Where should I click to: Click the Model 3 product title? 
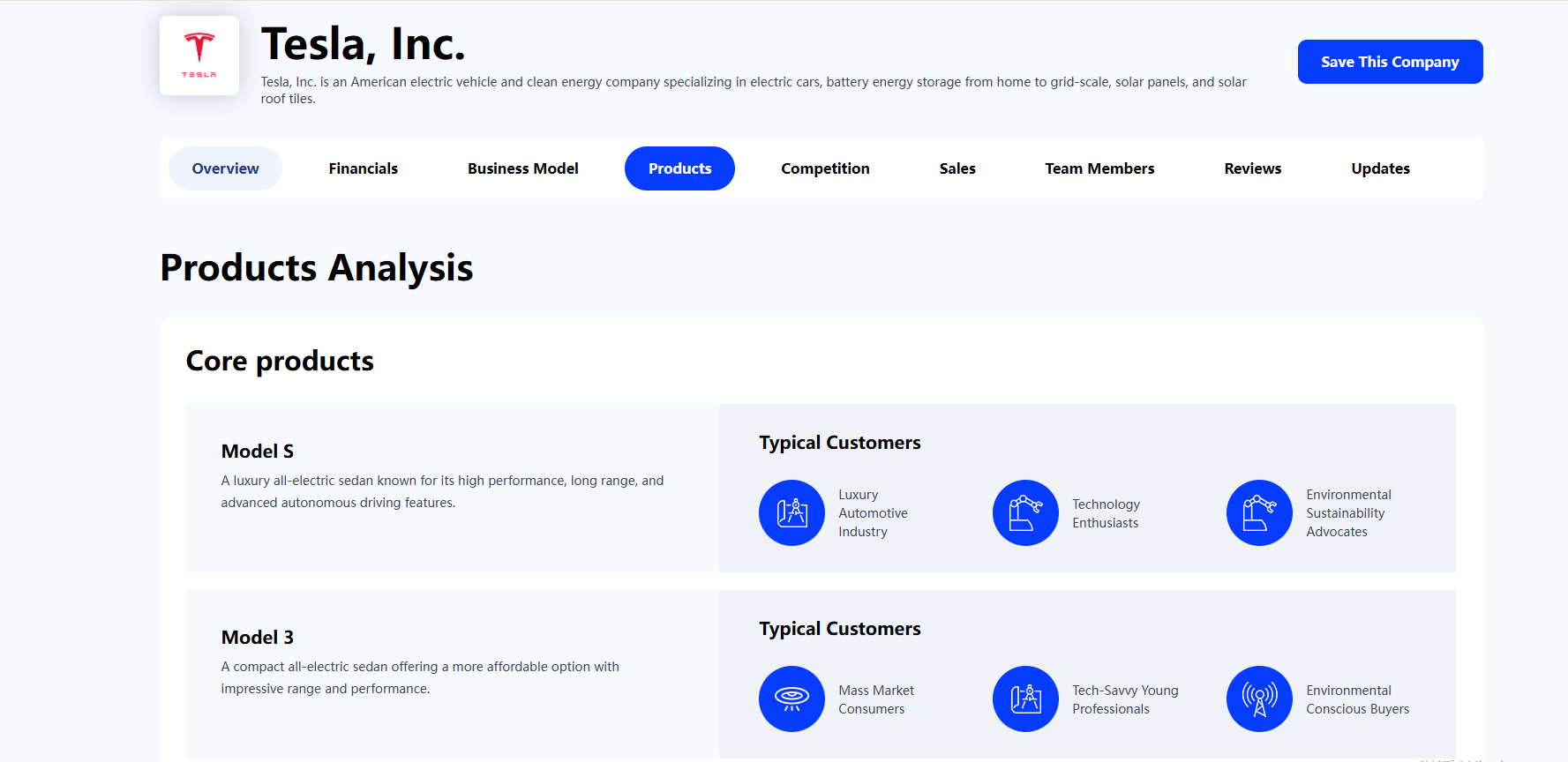(258, 638)
